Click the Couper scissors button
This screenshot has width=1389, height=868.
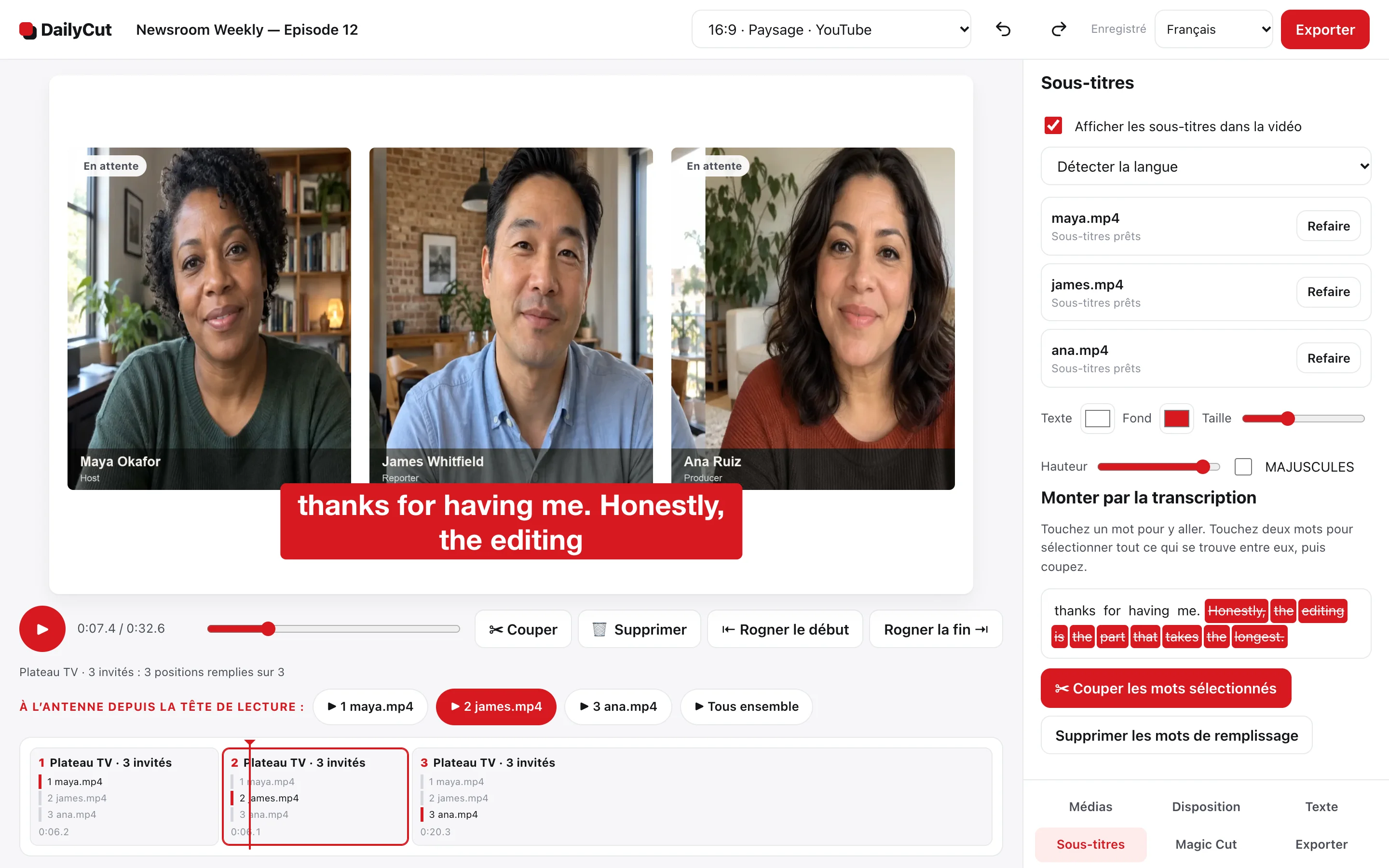click(523, 629)
